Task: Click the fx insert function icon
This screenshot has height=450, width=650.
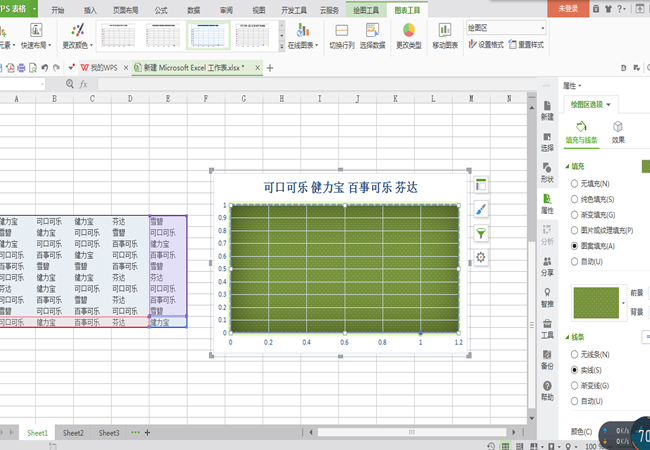Action: coord(83,84)
